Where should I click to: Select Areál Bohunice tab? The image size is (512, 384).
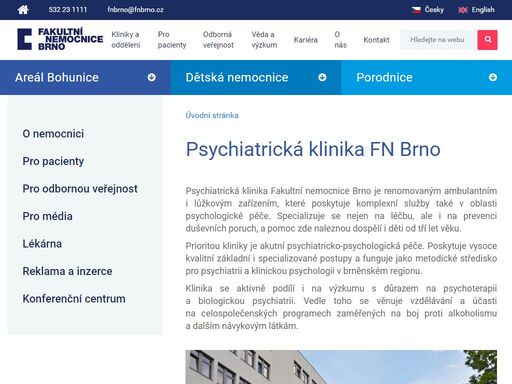point(85,77)
